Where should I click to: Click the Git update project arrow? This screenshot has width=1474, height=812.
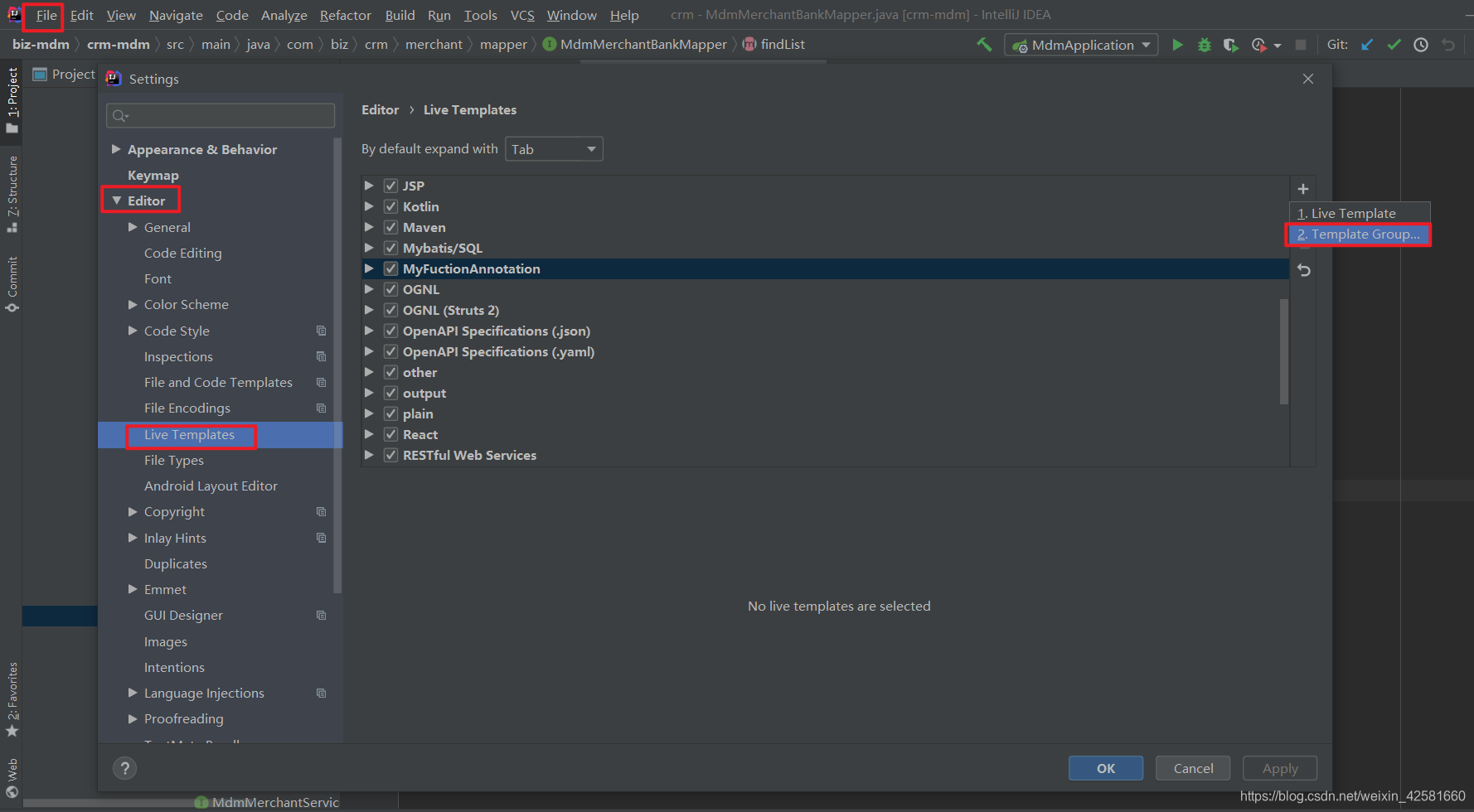coord(1367,45)
